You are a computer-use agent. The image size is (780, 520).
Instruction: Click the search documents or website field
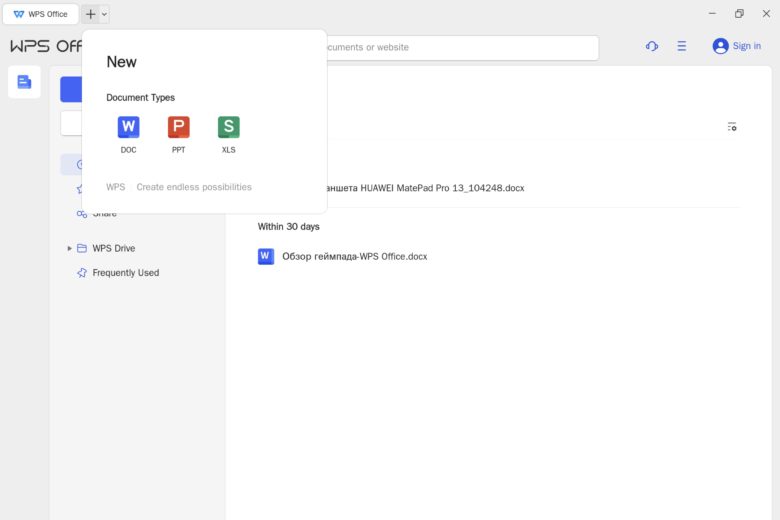click(x=463, y=48)
